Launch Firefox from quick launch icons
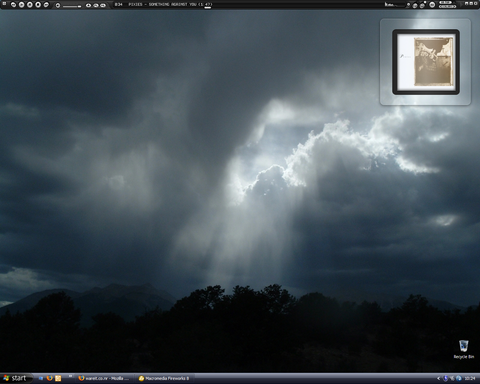The image size is (480, 384). click(50, 378)
